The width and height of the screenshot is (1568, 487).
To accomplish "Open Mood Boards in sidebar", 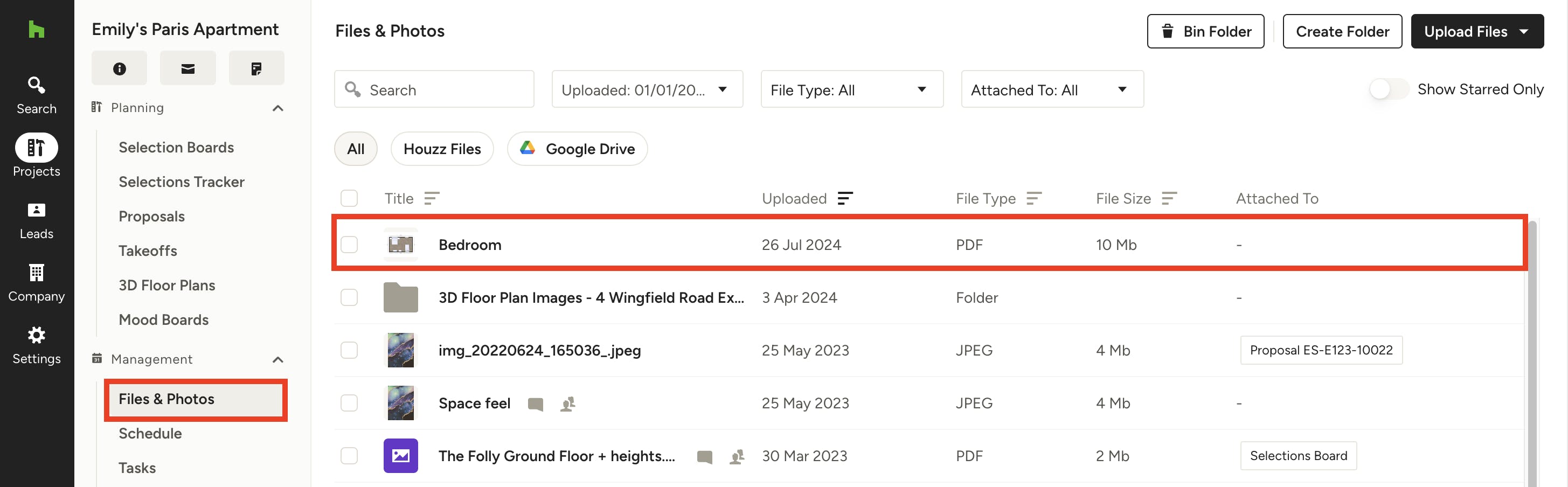I will point(163,320).
